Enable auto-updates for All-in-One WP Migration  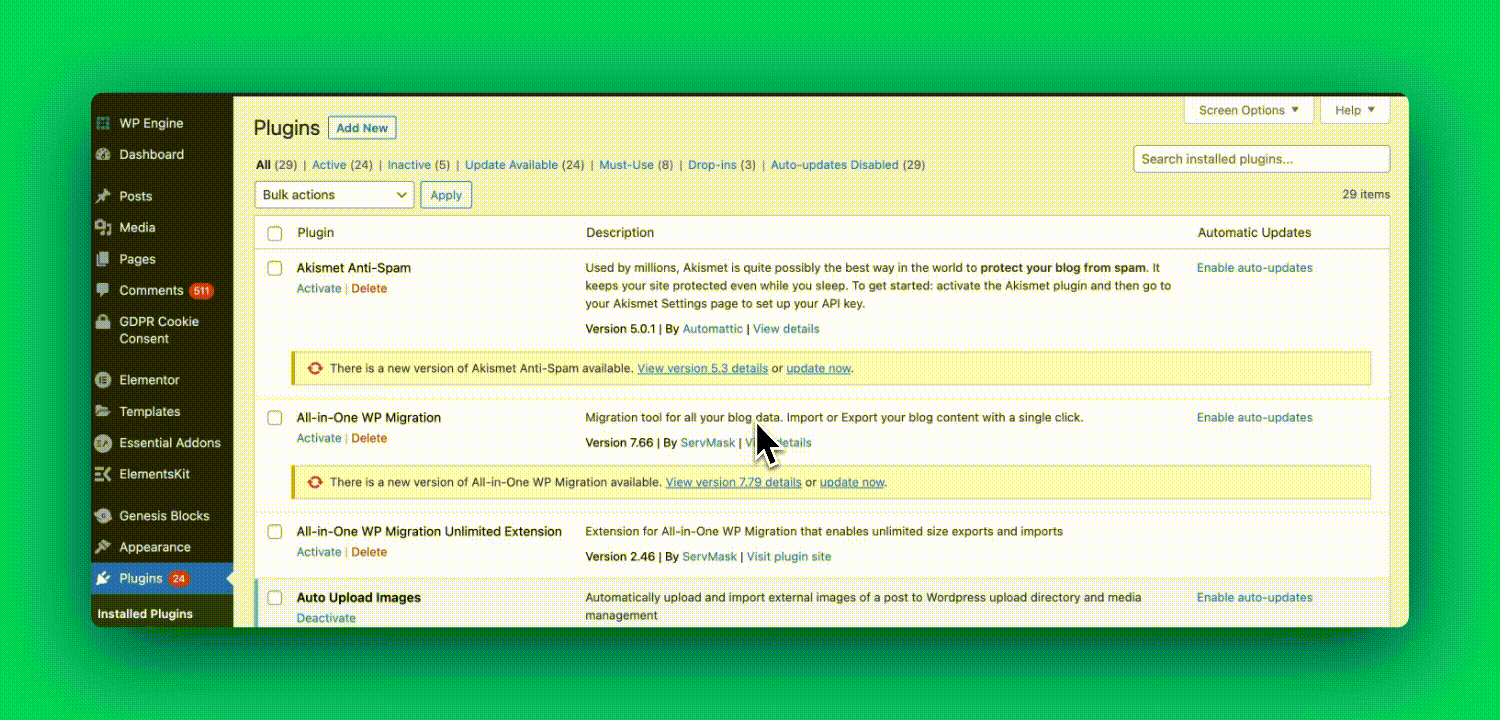pyautogui.click(x=1255, y=418)
